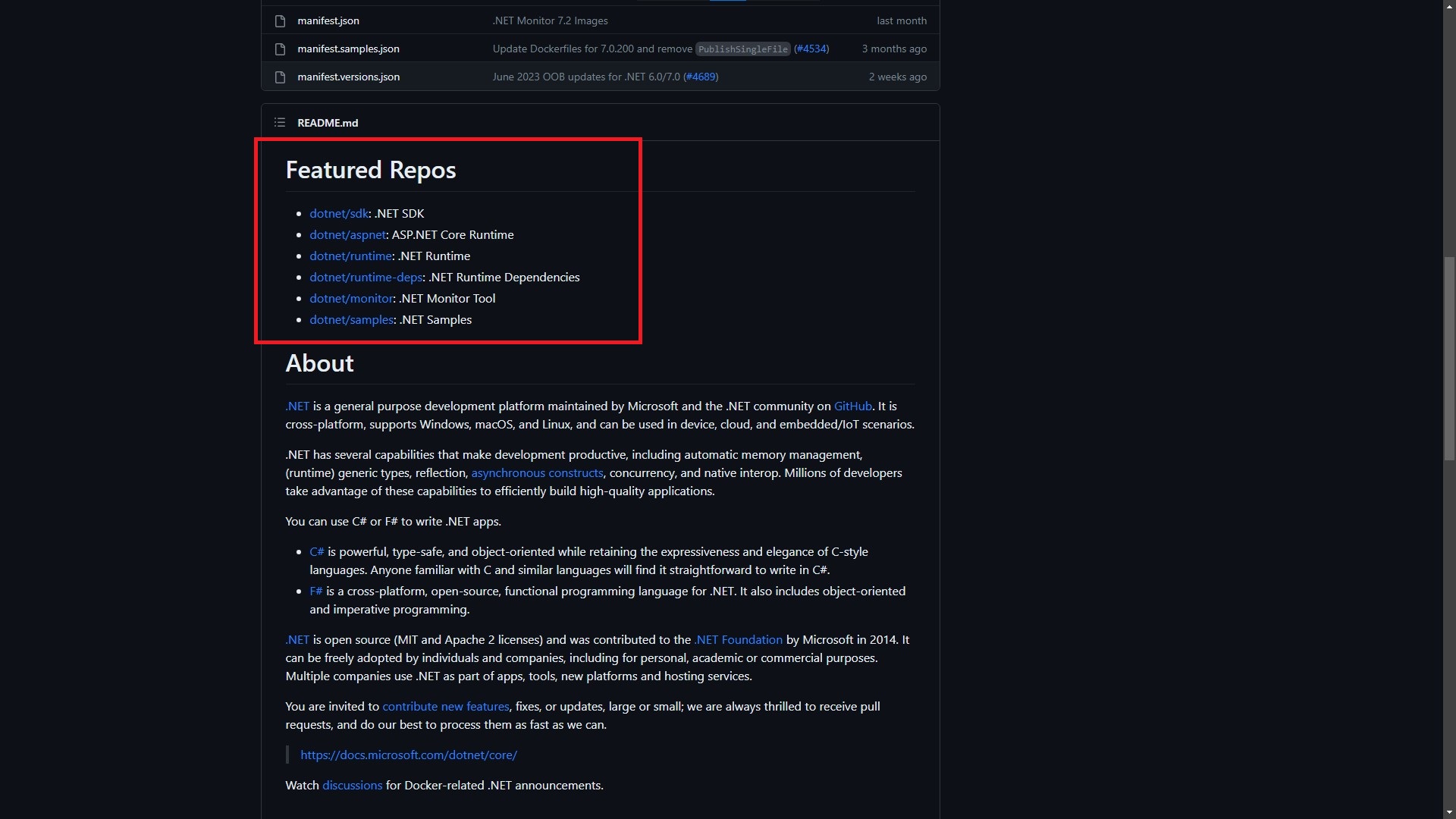Open the manifest.versions.json file

pos(348,77)
